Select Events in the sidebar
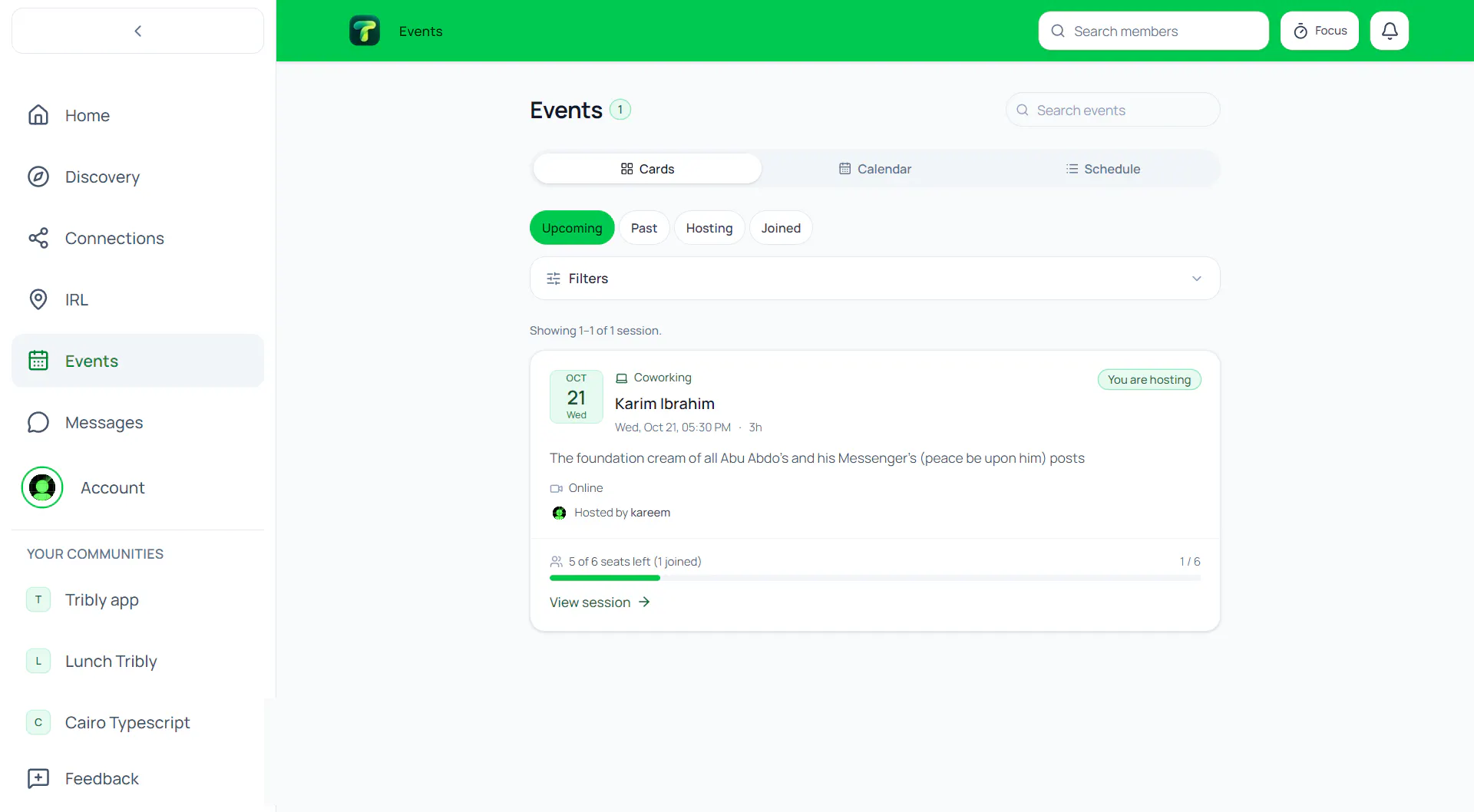Viewport: 1474px width, 812px height. coord(138,361)
